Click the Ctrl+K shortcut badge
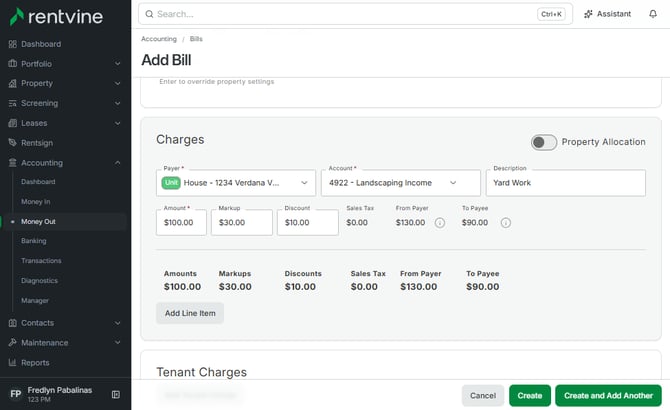Screen dimensions: 670x410 [551, 14]
